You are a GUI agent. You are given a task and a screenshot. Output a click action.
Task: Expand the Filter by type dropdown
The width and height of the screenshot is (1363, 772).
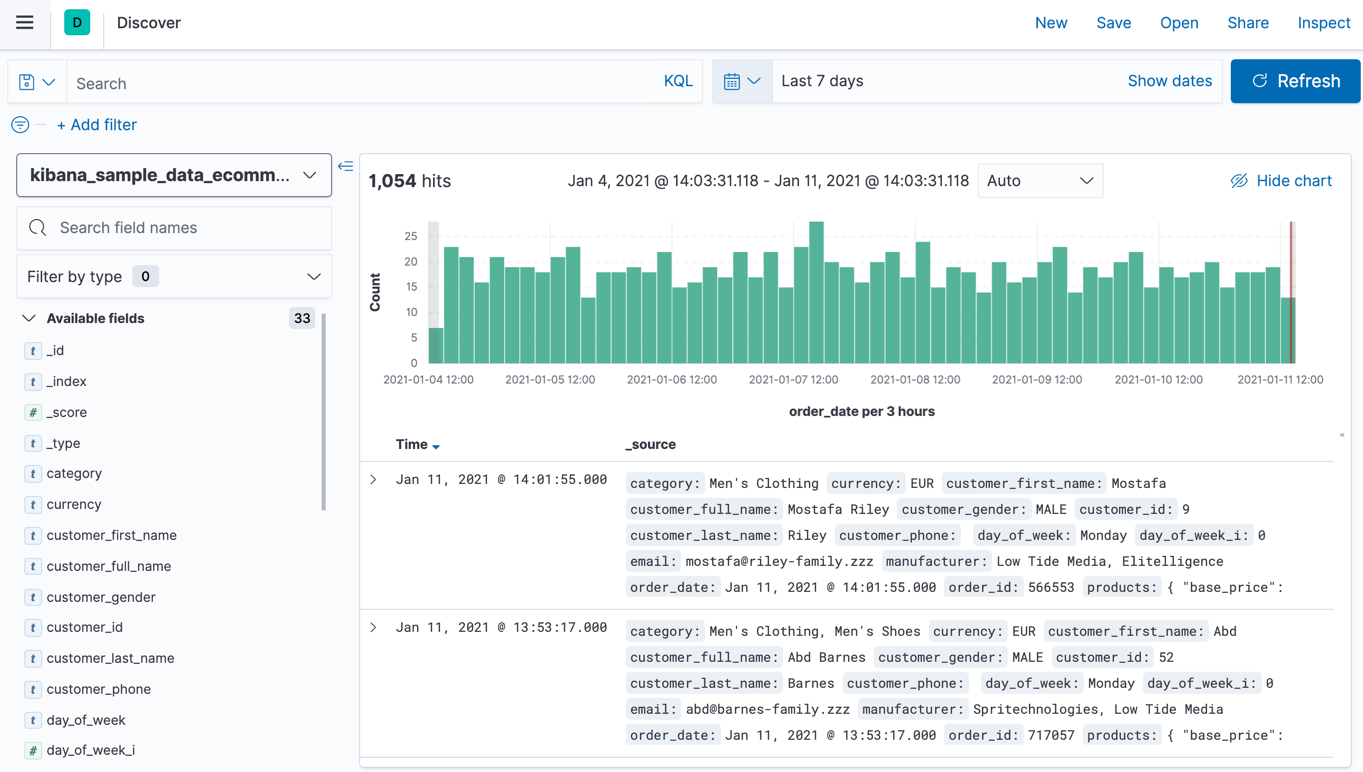[174, 277]
